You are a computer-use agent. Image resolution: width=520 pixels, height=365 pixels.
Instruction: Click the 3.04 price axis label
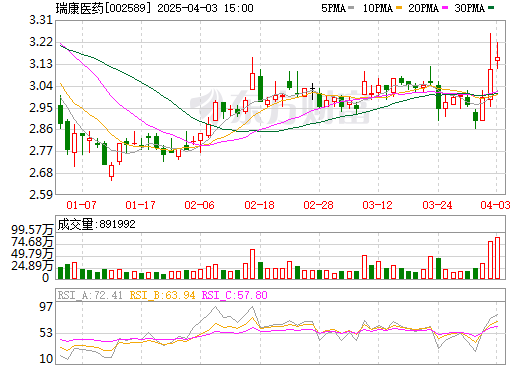tap(41, 86)
